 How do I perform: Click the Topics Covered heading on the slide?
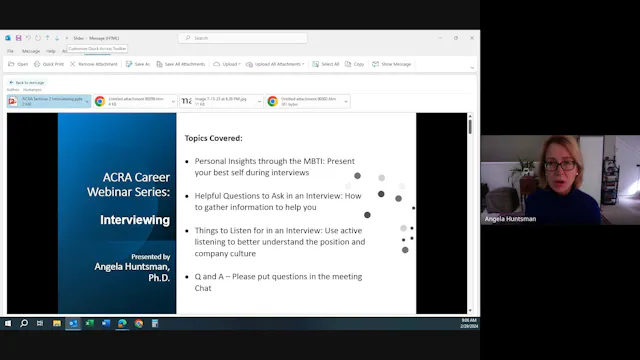[213, 138]
